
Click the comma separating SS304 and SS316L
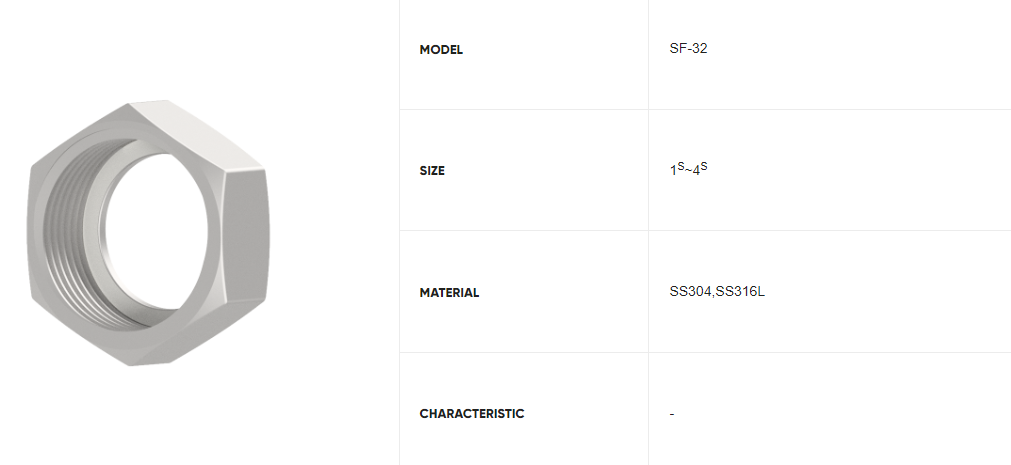(714, 295)
